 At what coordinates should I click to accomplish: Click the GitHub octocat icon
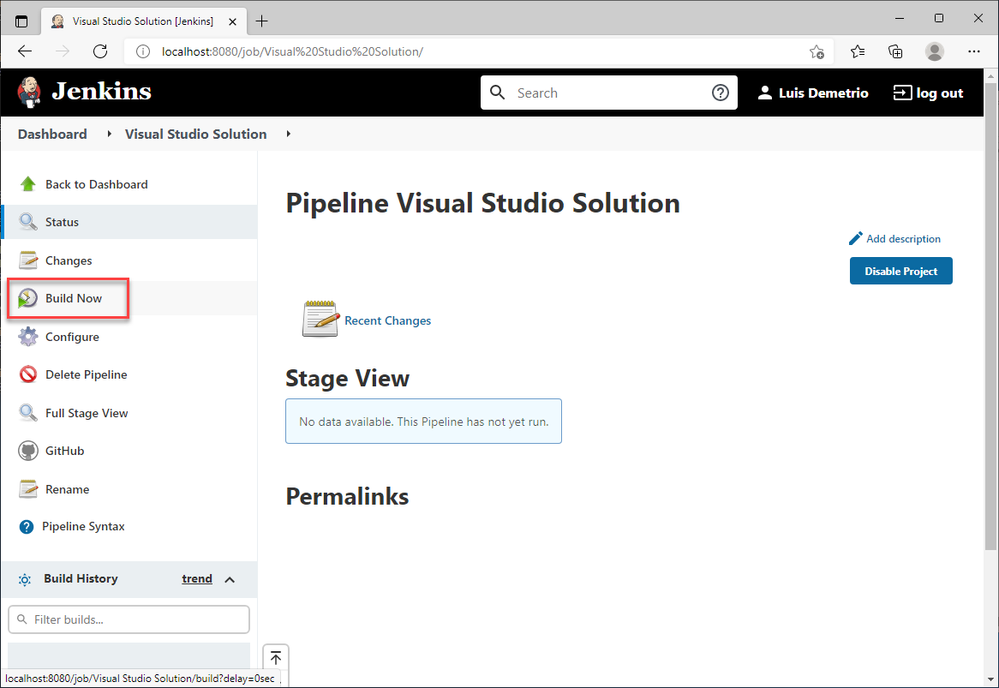tap(28, 451)
